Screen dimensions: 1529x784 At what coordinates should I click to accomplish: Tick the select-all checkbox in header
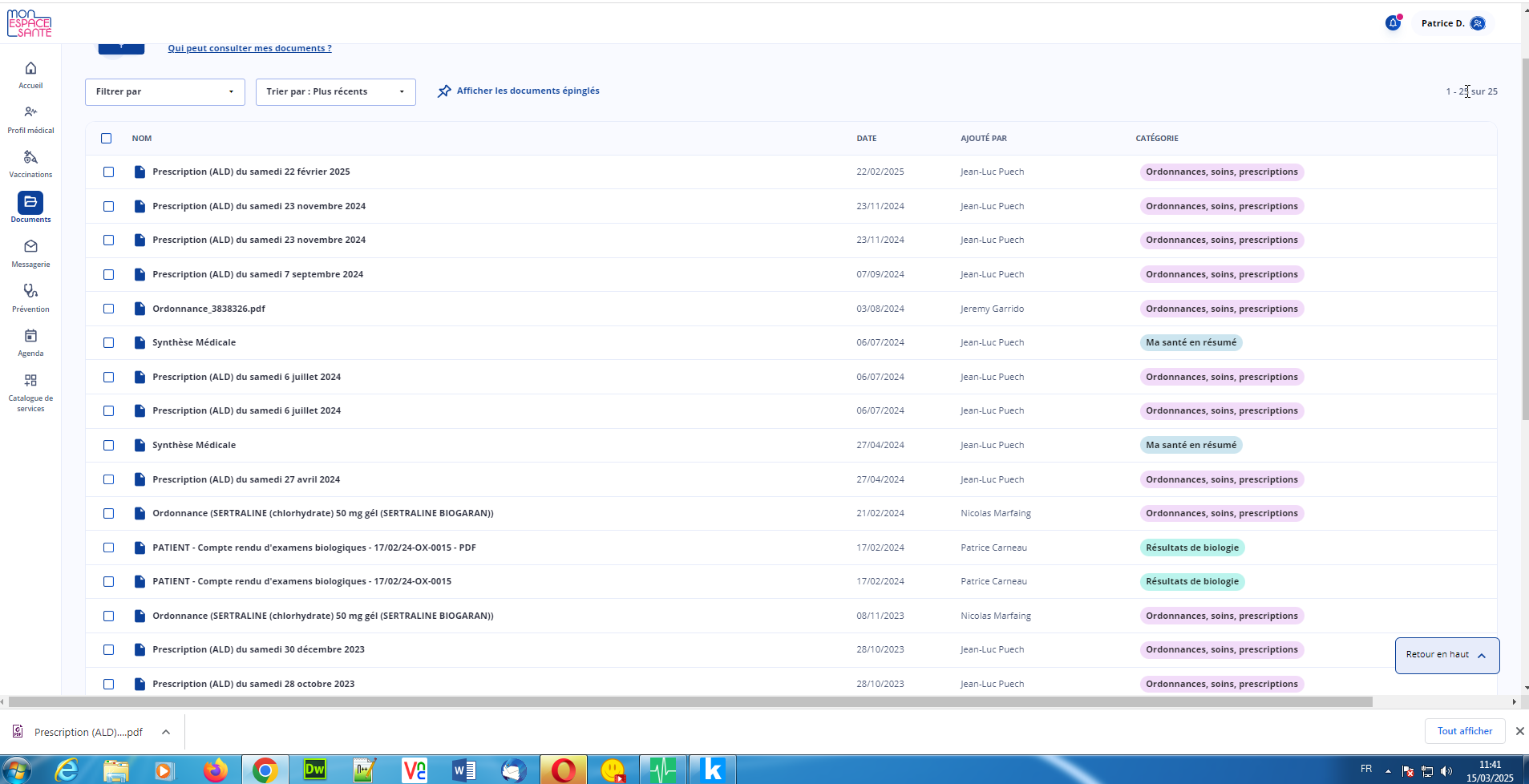coord(107,138)
